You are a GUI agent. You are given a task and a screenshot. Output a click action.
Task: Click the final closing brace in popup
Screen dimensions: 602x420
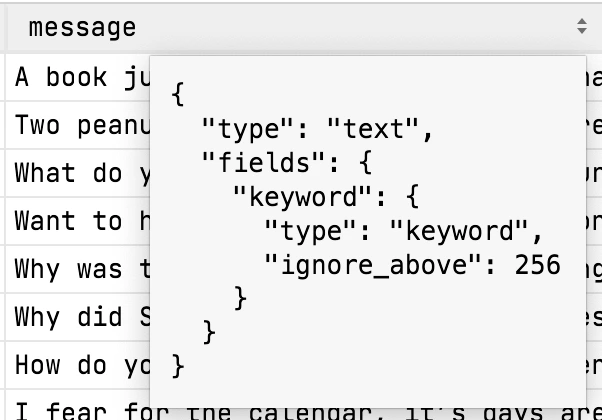[178, 366]
